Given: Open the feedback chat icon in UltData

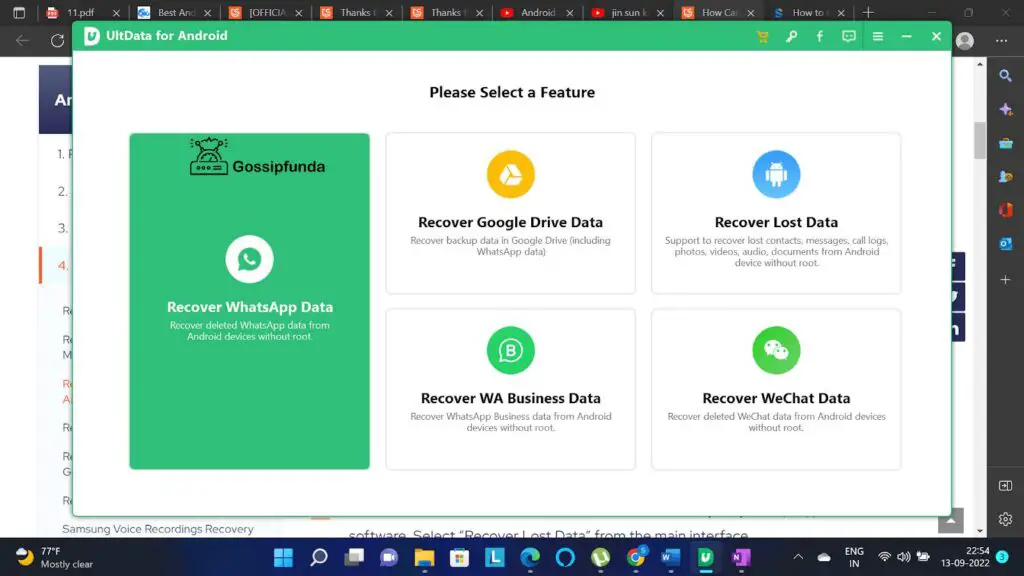Looking at the screenshot, I should (848, 37).
